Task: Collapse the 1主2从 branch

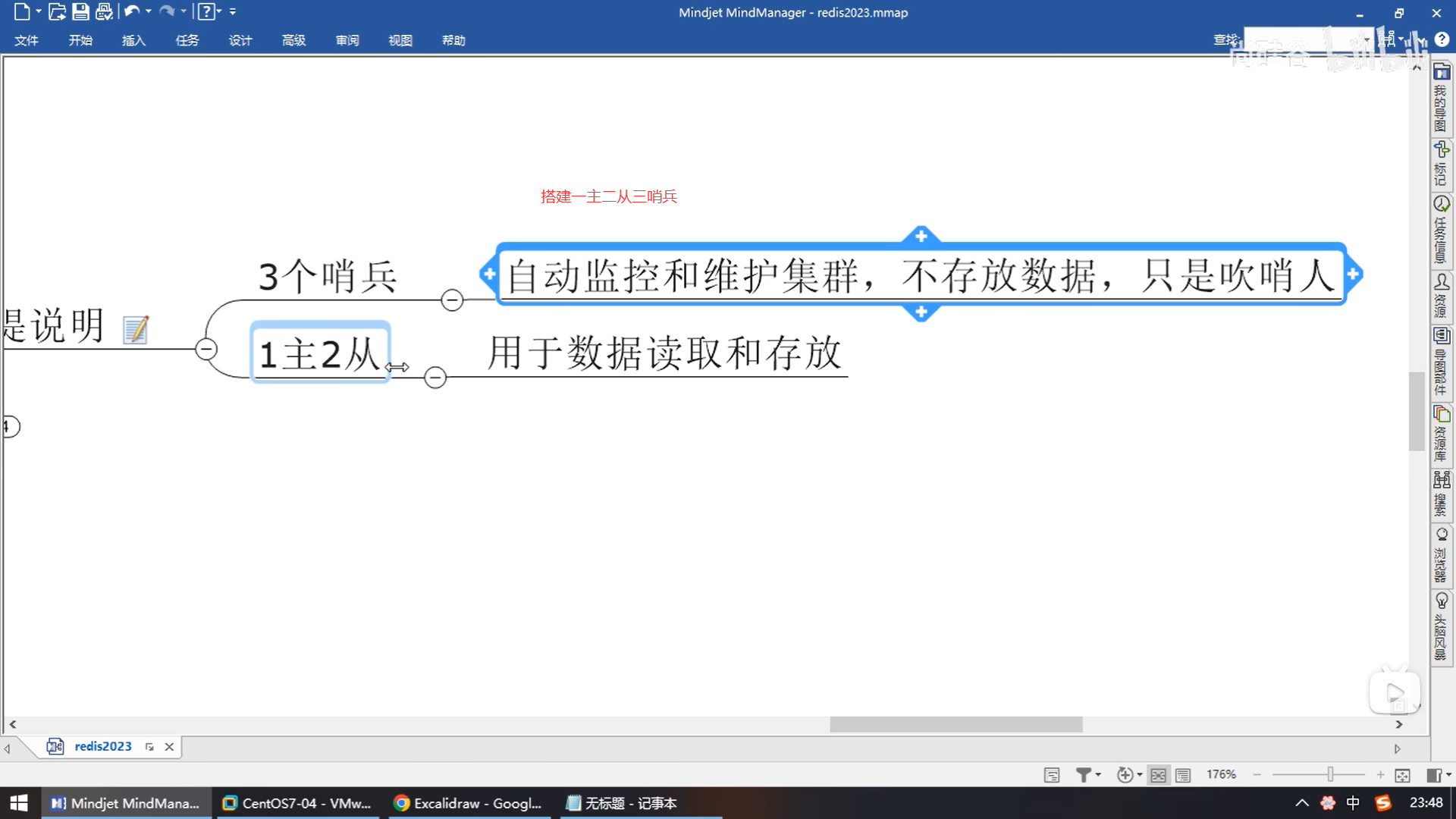Action: pyautogui.click(x=435, y=377)
